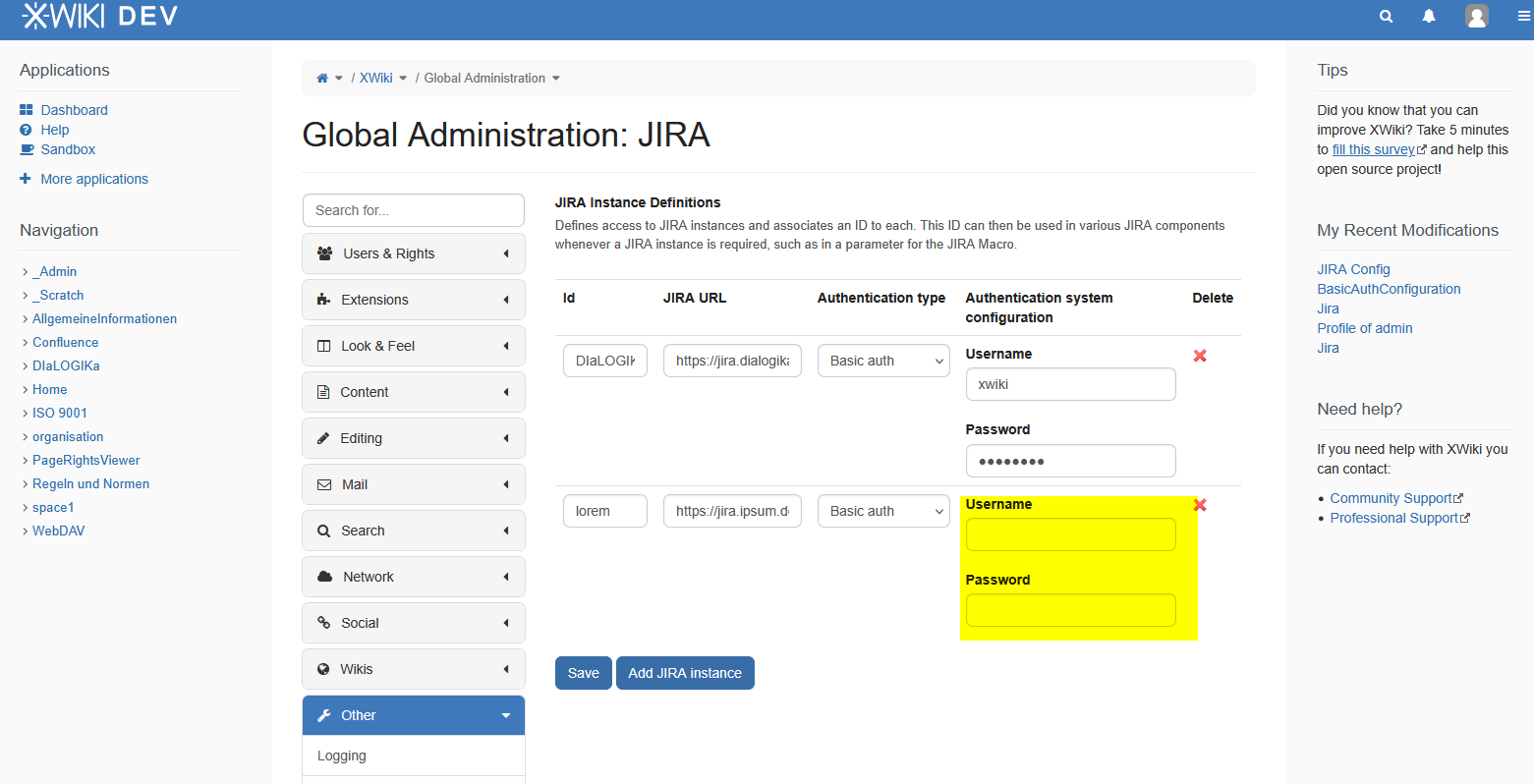Image resolution: width=1534 pixels, height=784 pixels.
Task: Open Profile of admin from My Recent Modifications
Action: tap(1365, 328)
